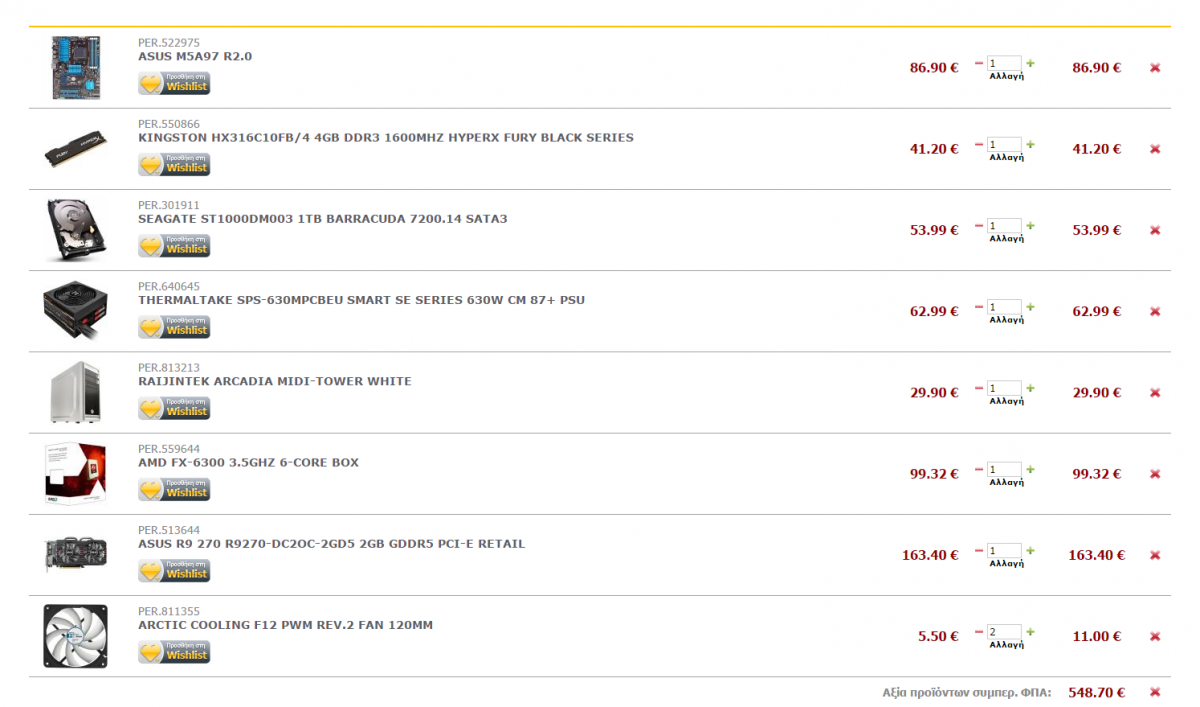Remove ASUS M5A97 R2.0 from the cart
This screenshot has width=1200, height=707.
coord(1155,68)
